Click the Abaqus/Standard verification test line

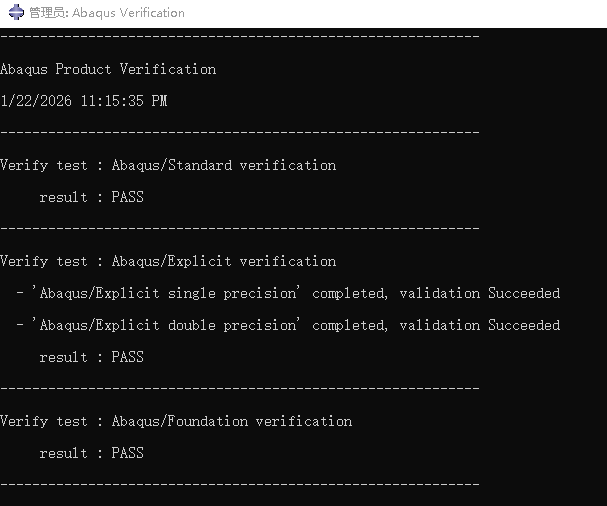tap(168, 165)
